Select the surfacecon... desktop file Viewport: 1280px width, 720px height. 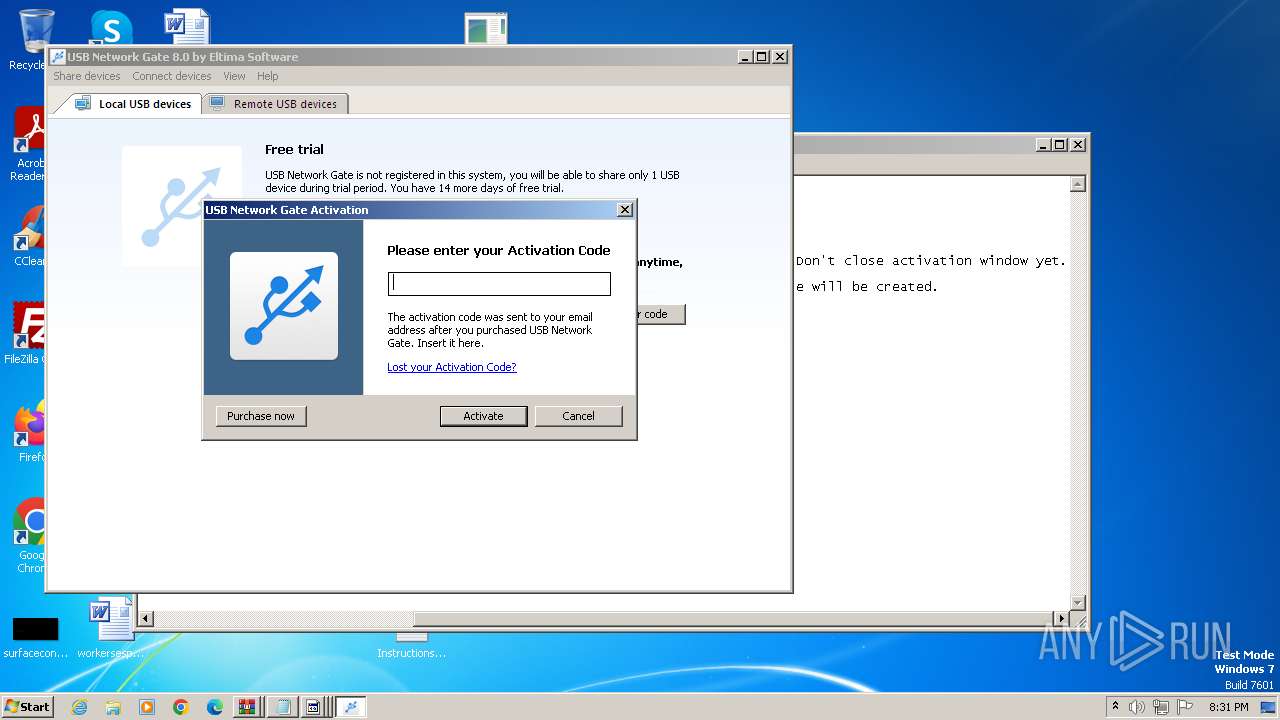(35, 637)
